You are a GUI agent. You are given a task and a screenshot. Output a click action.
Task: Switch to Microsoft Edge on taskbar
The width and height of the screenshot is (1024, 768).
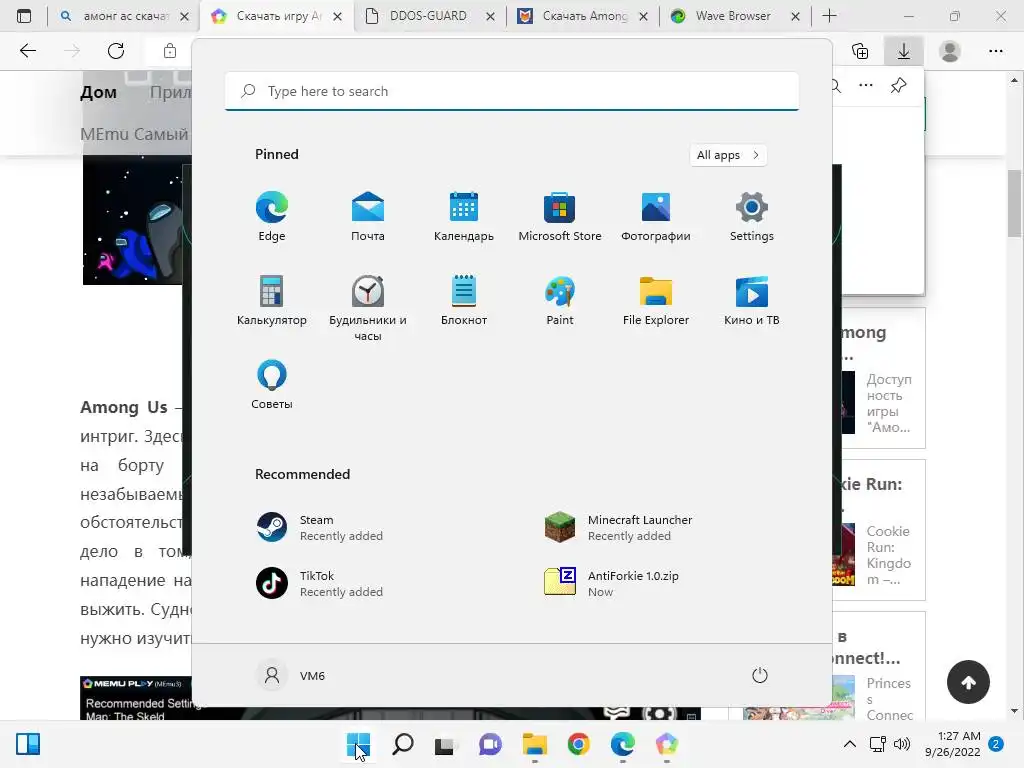pos(622,744)
